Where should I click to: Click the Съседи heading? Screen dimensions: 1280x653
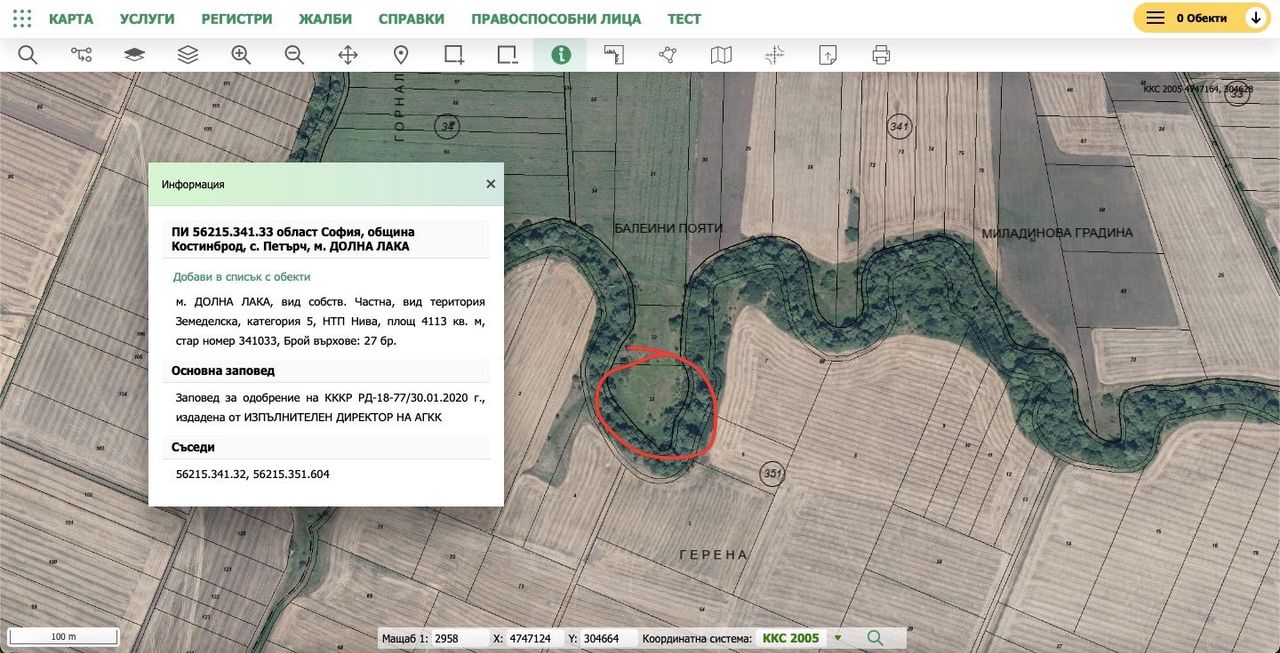coord(193,447)
